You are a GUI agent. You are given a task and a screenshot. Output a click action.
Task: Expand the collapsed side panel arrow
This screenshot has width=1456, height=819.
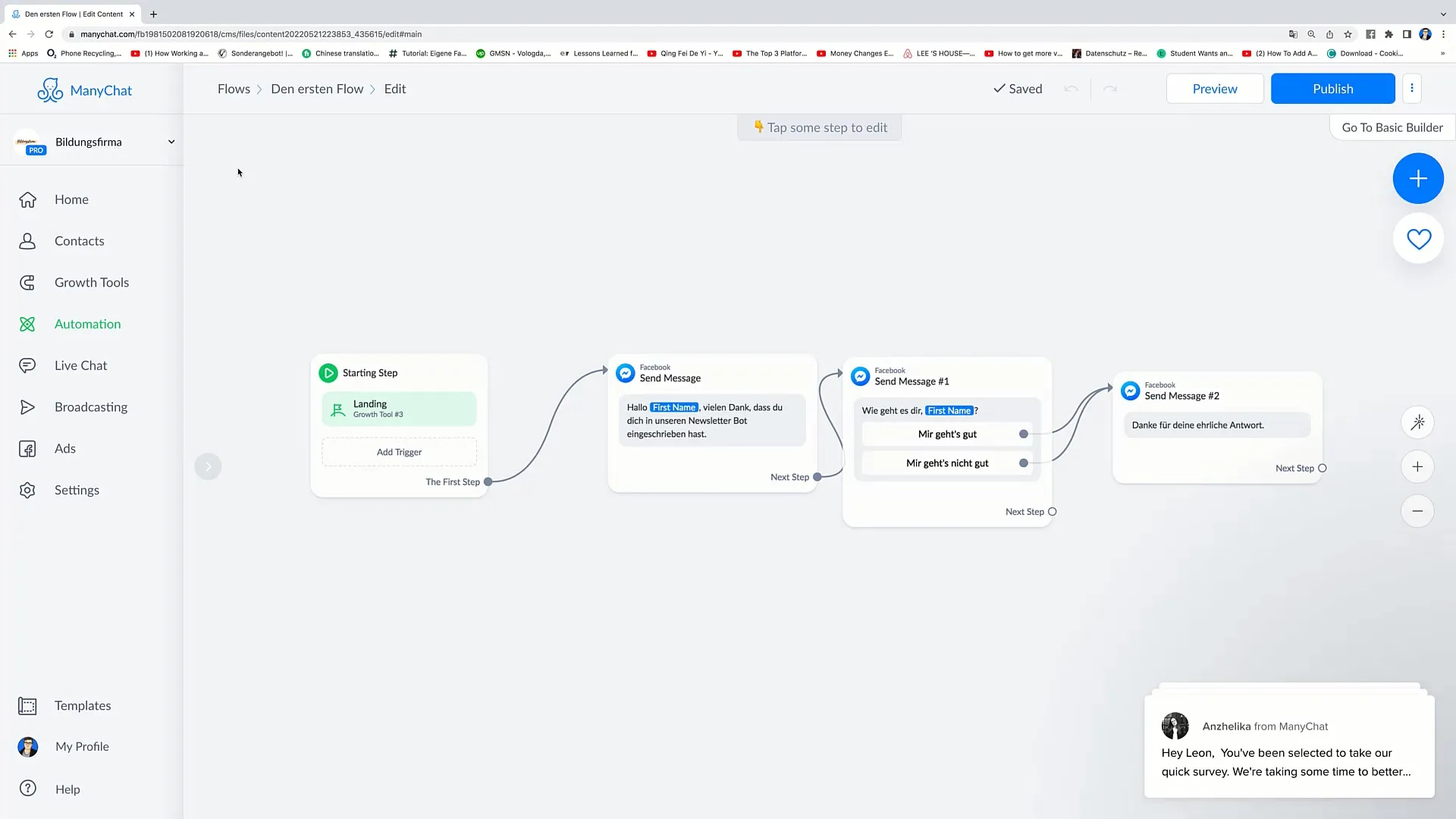[x=208, y=466]
